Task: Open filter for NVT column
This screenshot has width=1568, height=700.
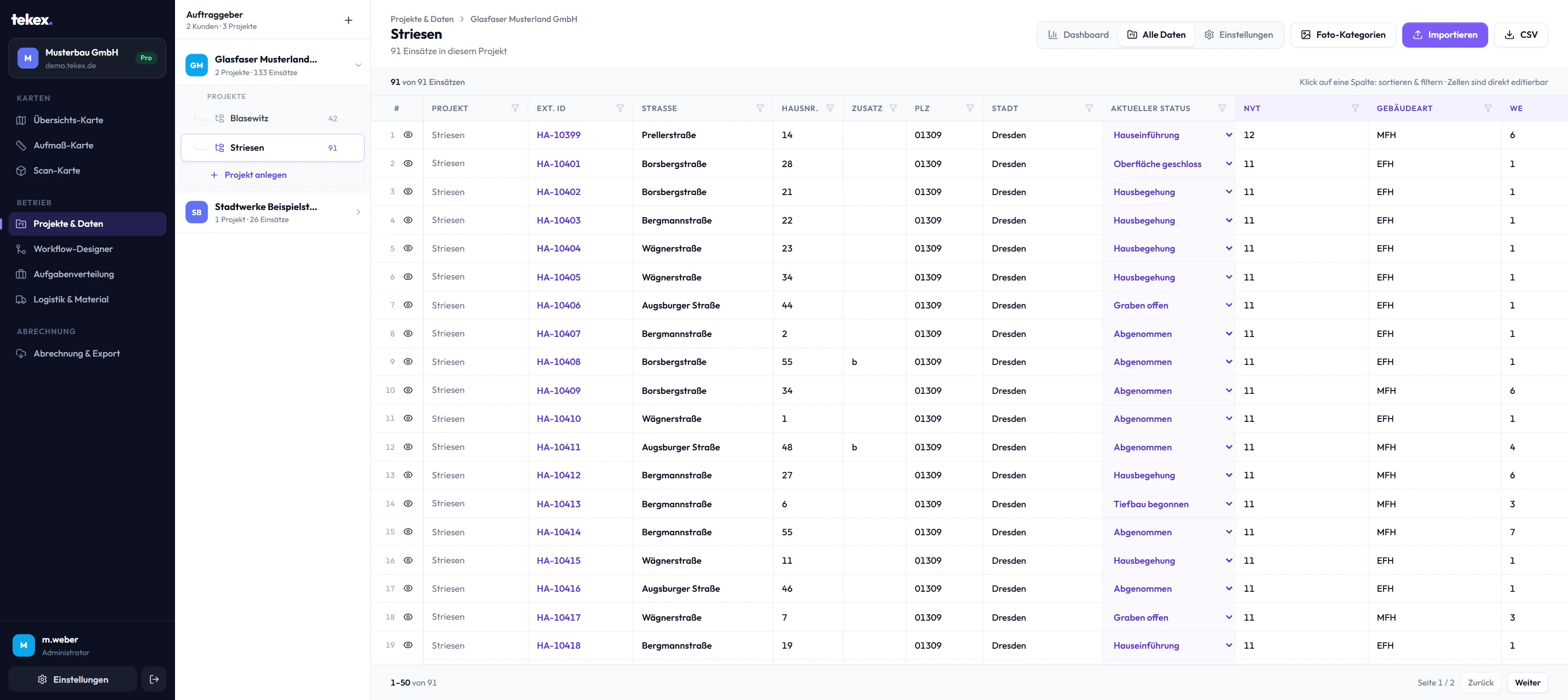Action: coord(1355,108)
